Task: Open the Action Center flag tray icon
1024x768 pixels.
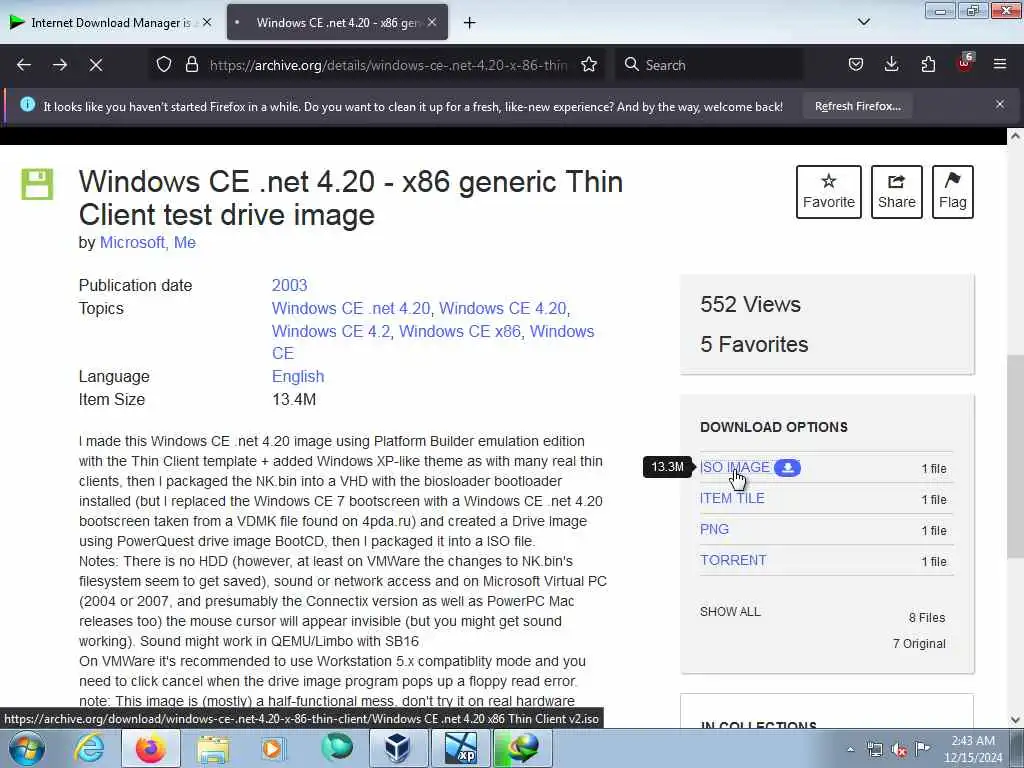Action: point(922,749)
